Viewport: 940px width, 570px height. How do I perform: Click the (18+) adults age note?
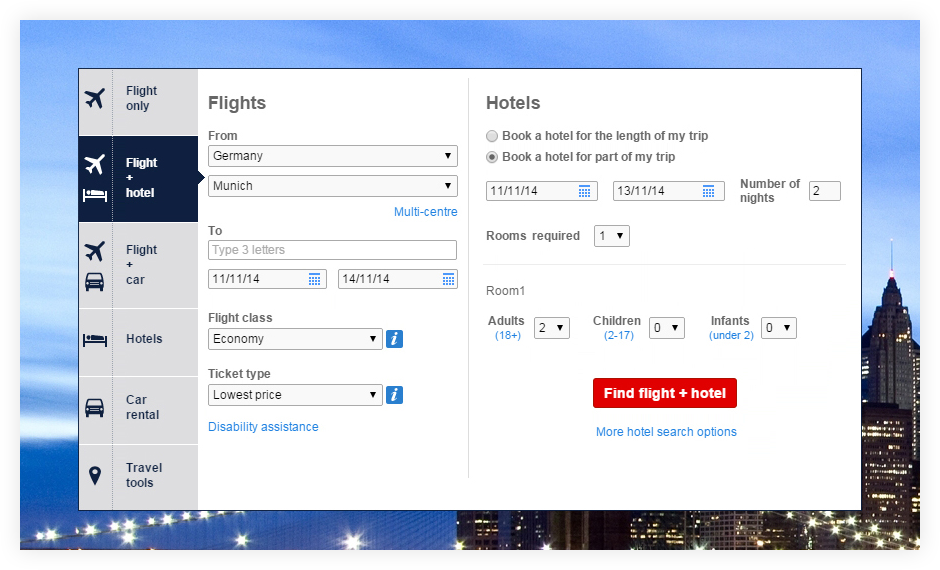coord(508,336)
